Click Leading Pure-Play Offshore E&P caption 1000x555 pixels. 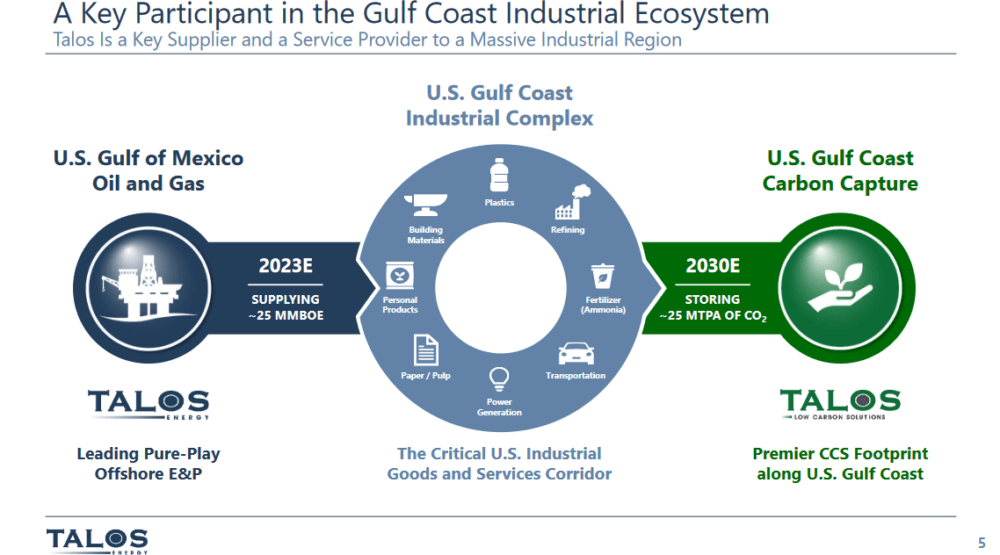coord(148,464)
